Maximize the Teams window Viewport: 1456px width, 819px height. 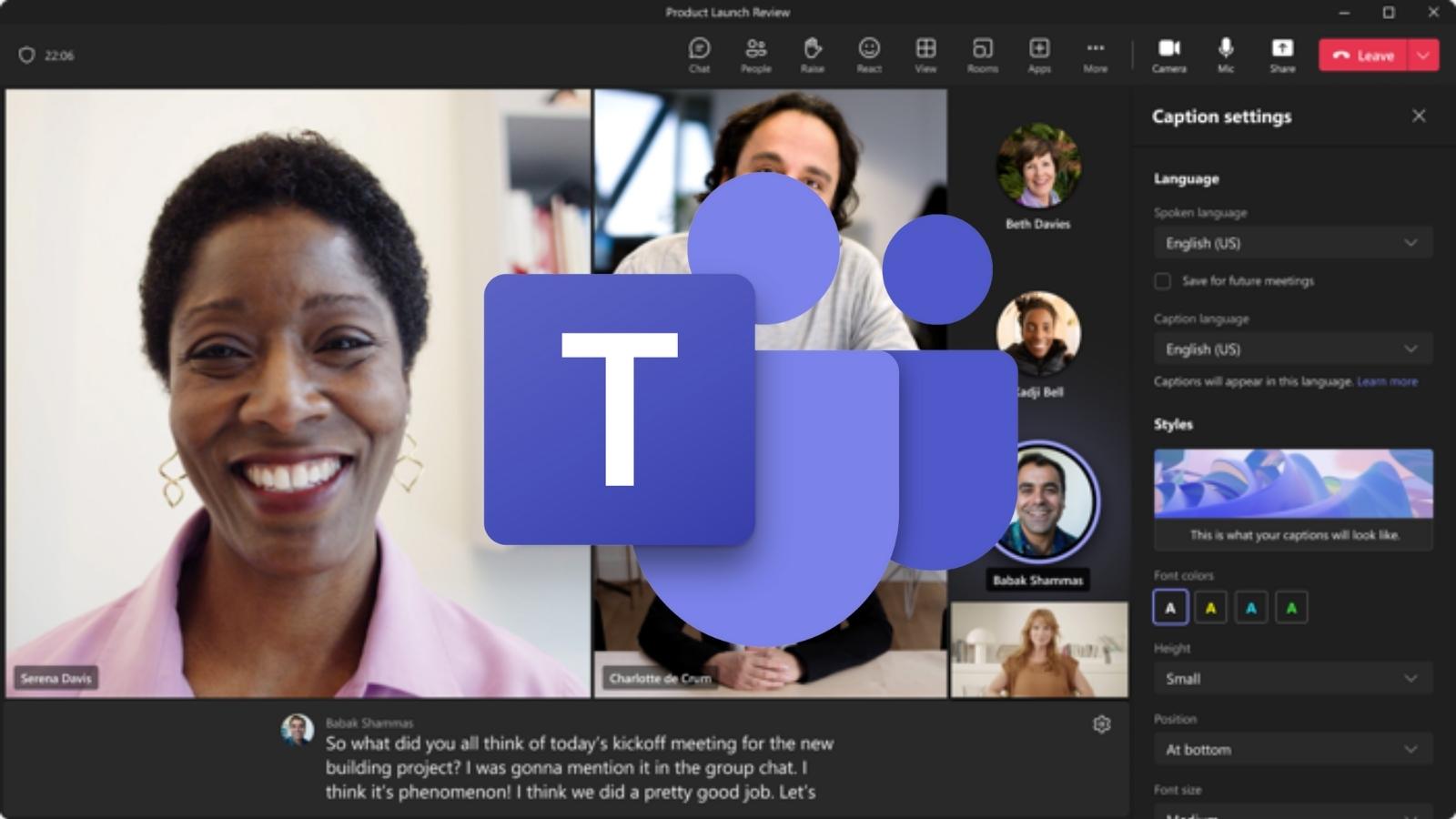[1389, 12]
